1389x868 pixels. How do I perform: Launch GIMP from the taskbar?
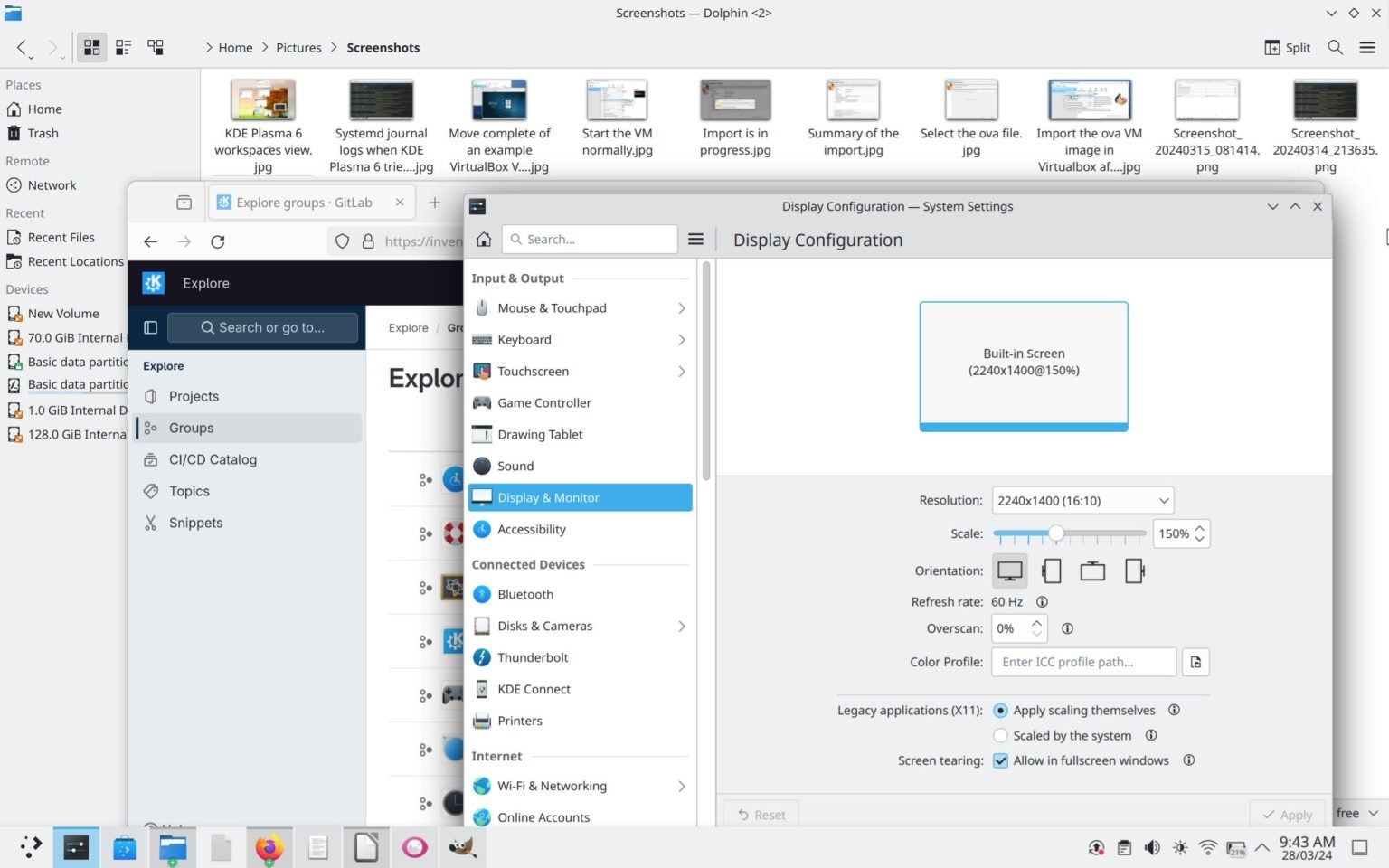click(x=462, y=847)
